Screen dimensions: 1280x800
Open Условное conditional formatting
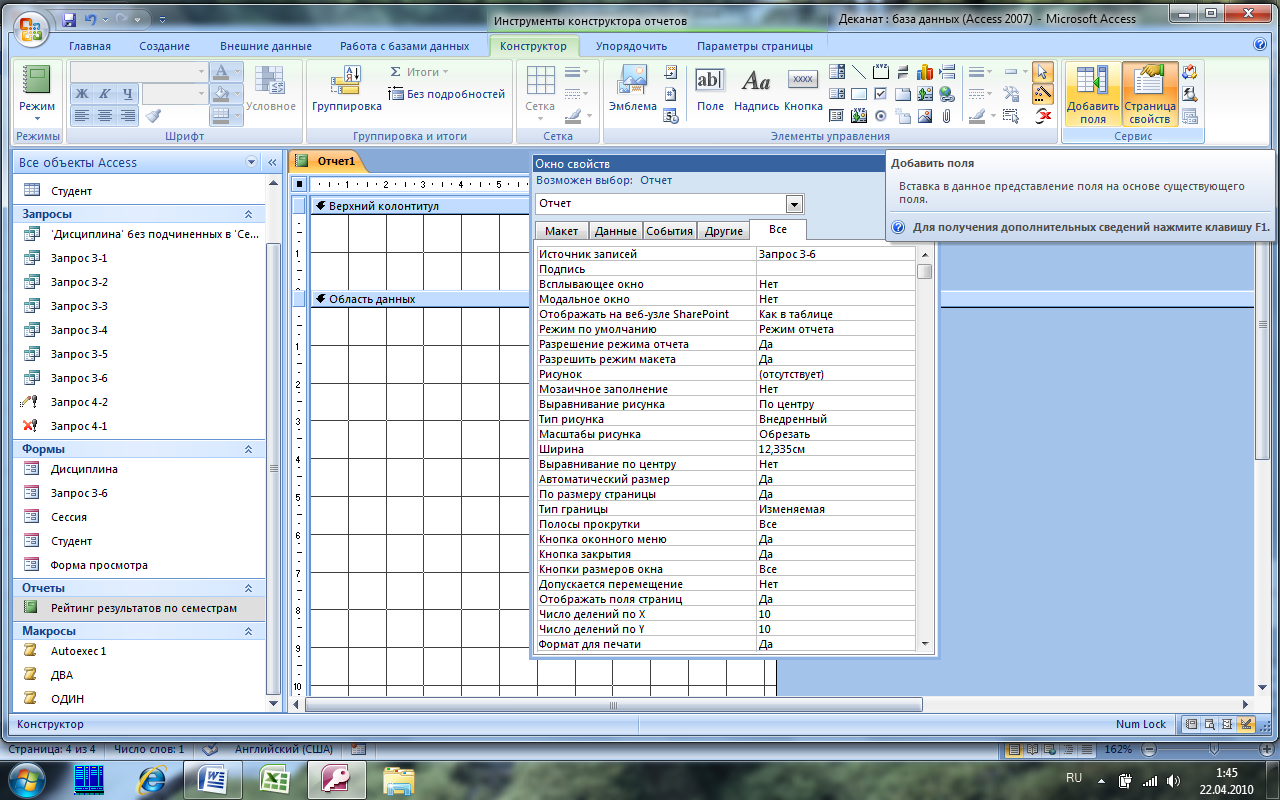271,90
